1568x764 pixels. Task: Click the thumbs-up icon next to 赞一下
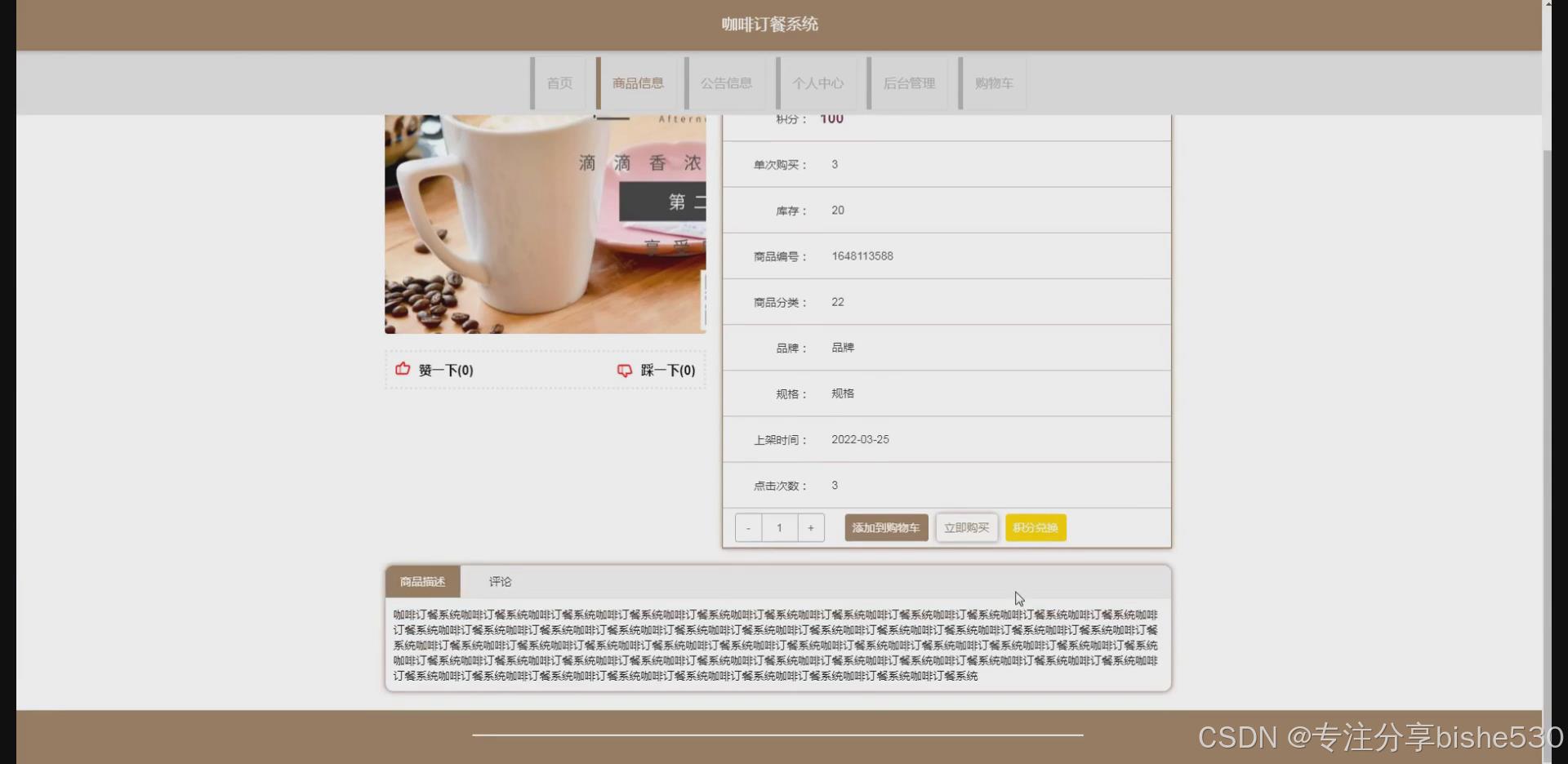(x=403, y=370)
